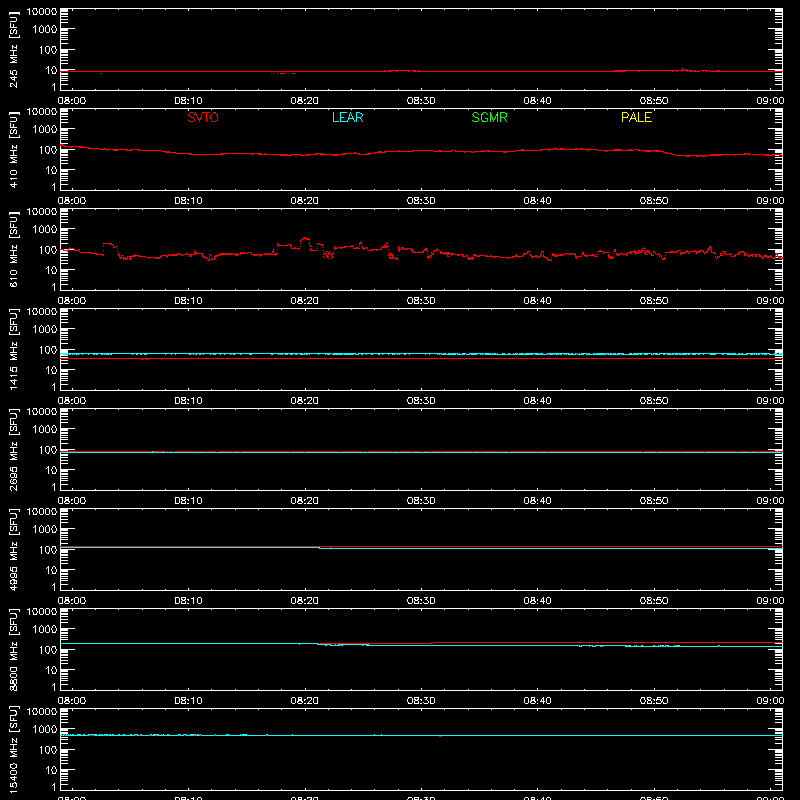
Task: Select the 610 MHz [SFU] axis title
Action: [x=13, y=250]
